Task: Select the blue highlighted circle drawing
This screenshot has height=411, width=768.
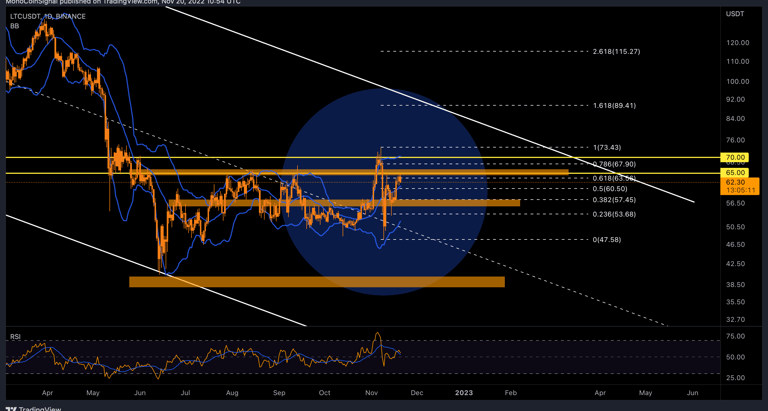Action: 385,192
